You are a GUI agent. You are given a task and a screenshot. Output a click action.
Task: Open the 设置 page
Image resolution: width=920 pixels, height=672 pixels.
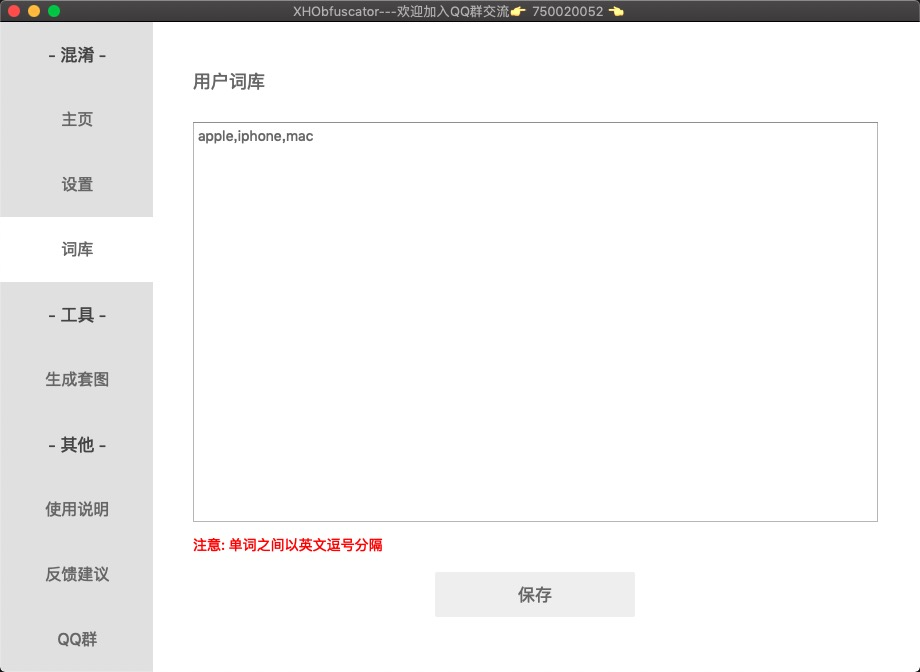tap(77, 184)
